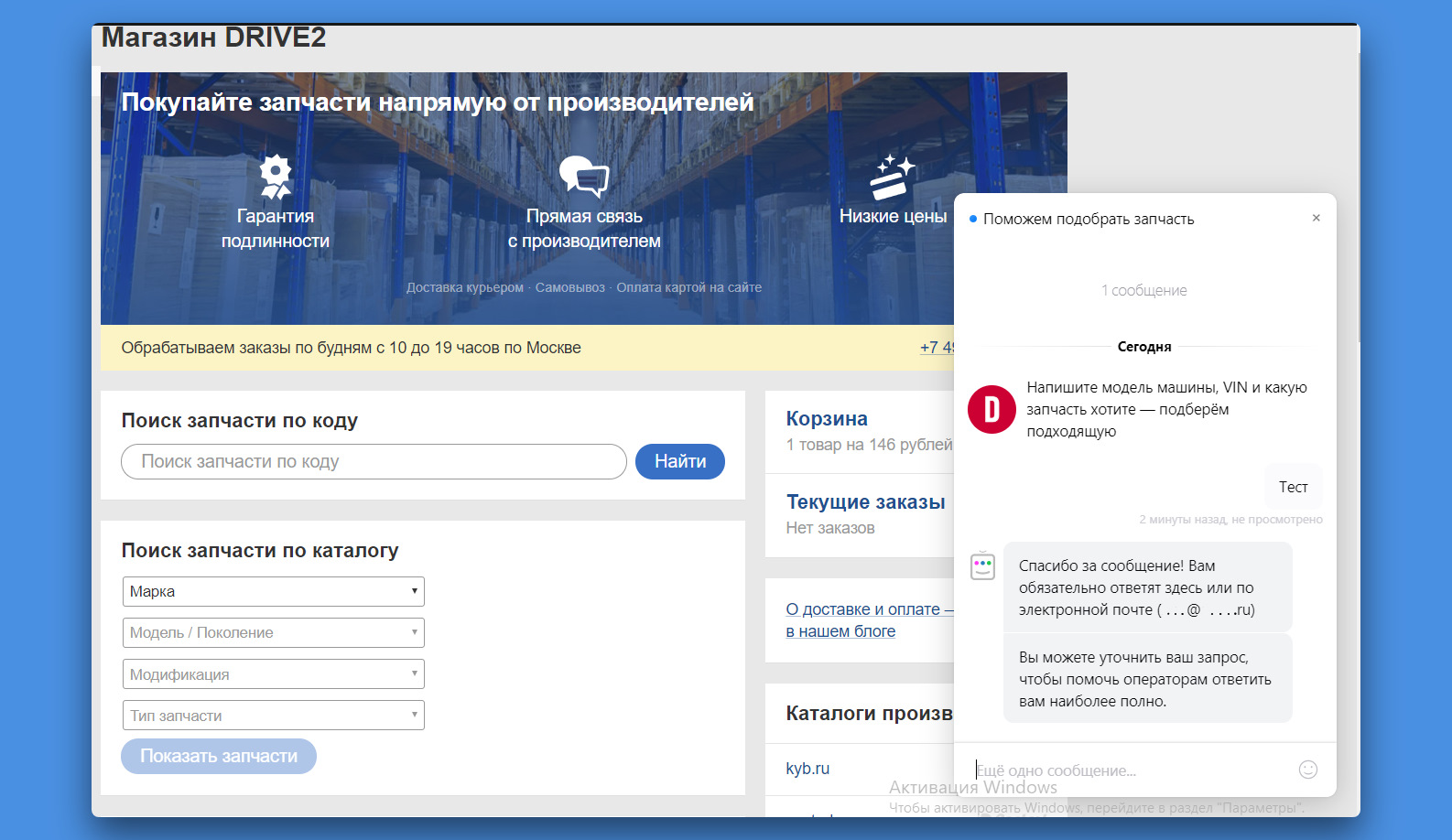Open the Модель / Поколение dropdown
This screenshot has height=840, width=1452.
(274, 632)
